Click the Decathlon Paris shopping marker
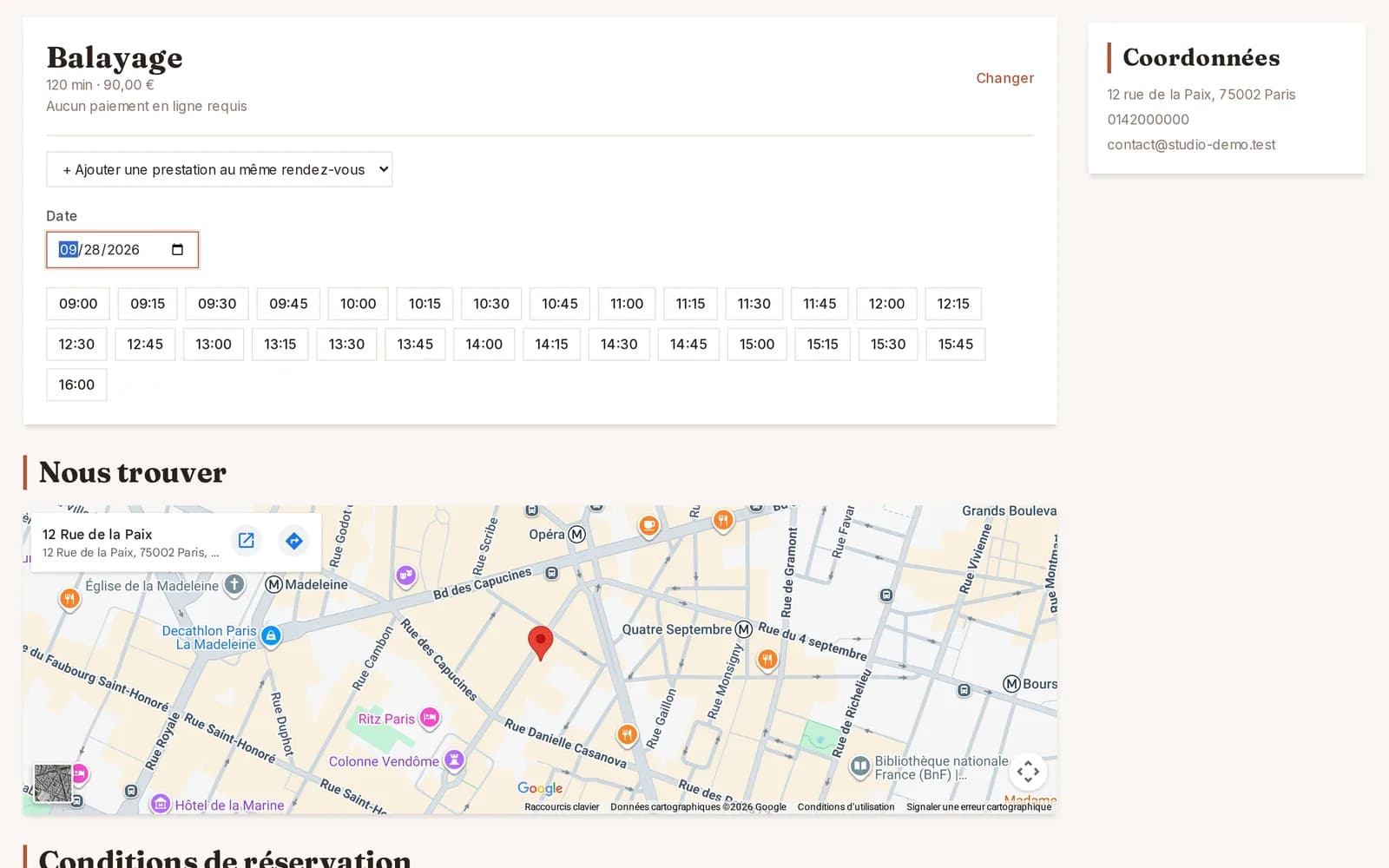 pyautogui.click(x=271, y=636)
